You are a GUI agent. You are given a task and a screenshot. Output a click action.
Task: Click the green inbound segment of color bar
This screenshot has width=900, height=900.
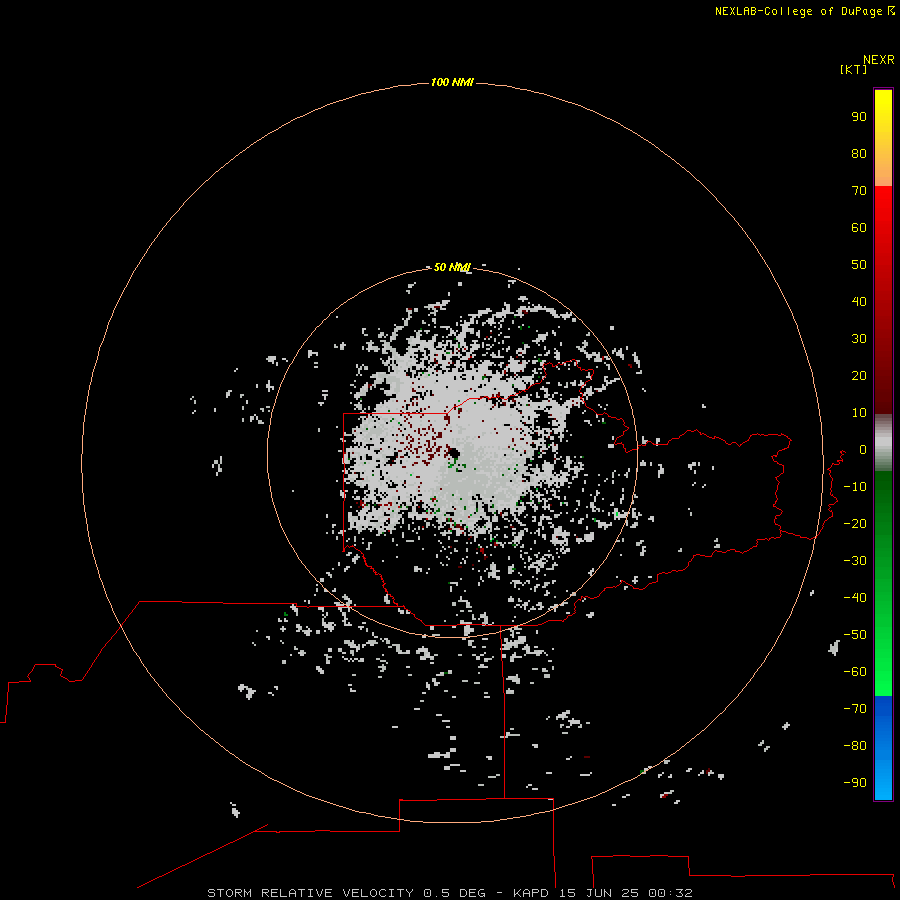(883, 583)
